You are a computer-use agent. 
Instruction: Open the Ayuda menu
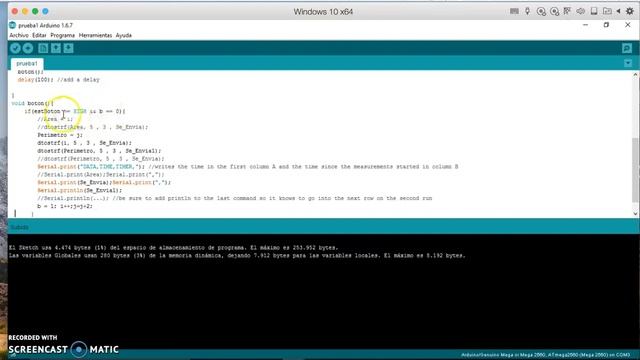coord(124,36)
